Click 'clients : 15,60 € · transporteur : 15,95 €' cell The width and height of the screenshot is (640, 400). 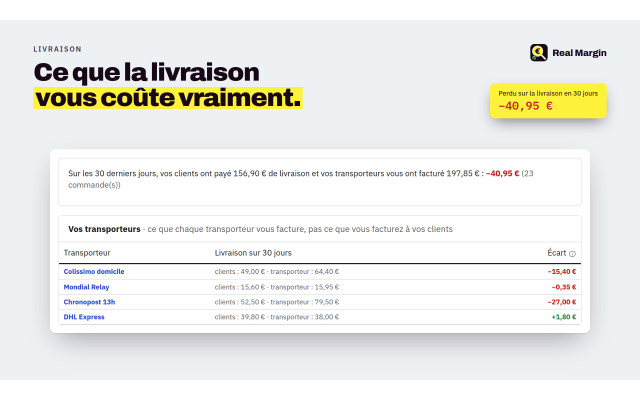click(x=277, y=287)
